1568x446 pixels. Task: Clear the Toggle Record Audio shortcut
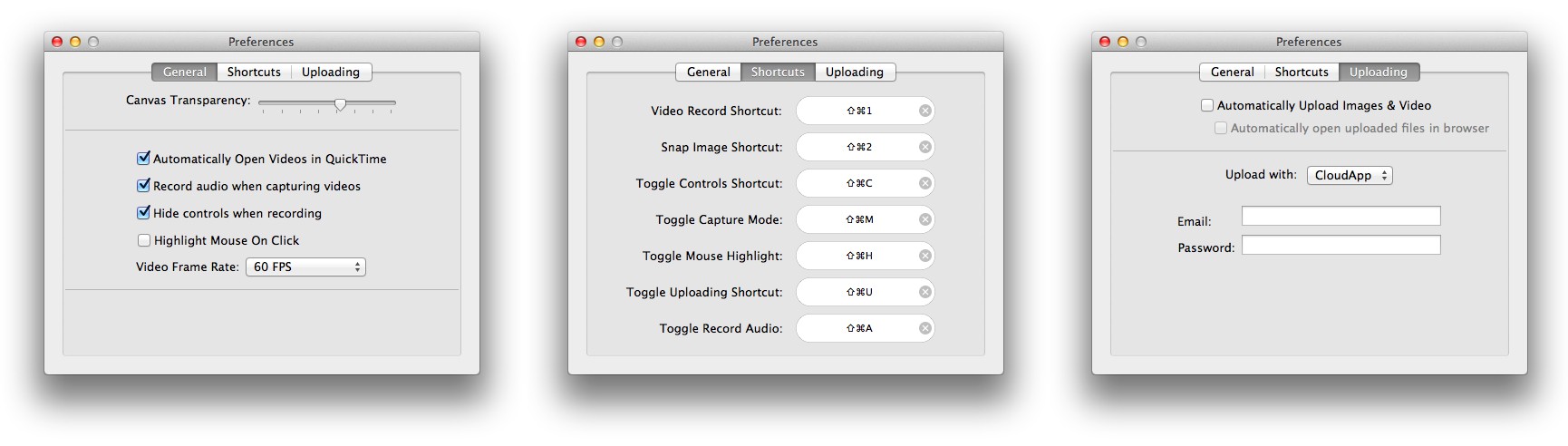click(x=924, y=328)
